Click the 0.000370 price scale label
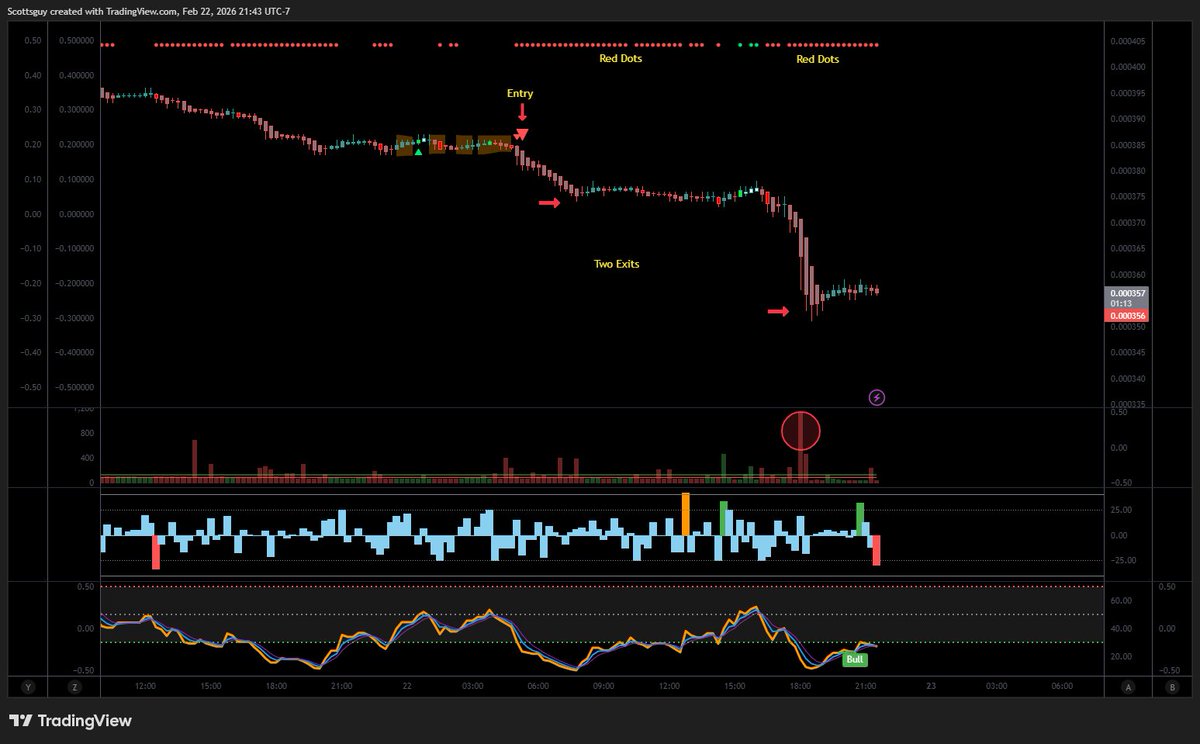The image size is (1200, 744). point(1127,223)
